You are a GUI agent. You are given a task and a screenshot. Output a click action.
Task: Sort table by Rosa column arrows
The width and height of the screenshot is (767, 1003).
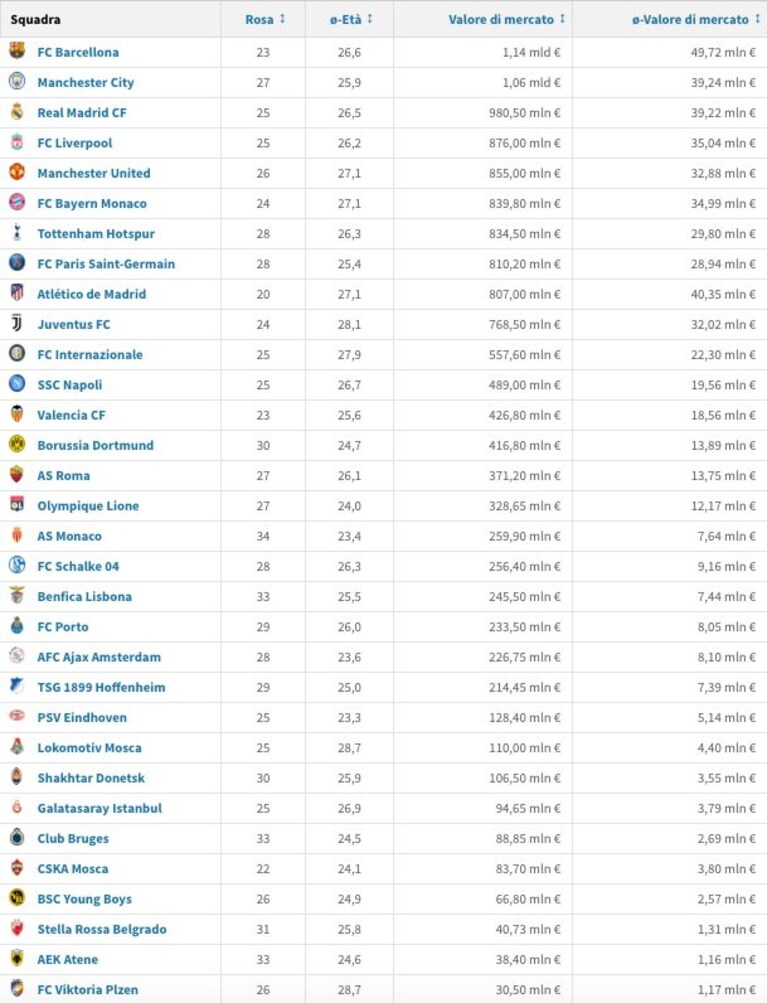pos(282,19)
